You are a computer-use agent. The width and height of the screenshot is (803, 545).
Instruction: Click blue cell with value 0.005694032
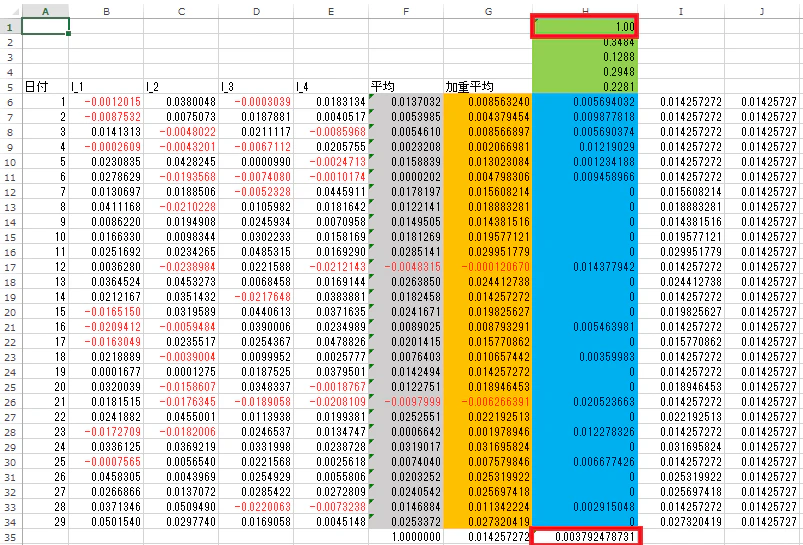pos(585,102)
